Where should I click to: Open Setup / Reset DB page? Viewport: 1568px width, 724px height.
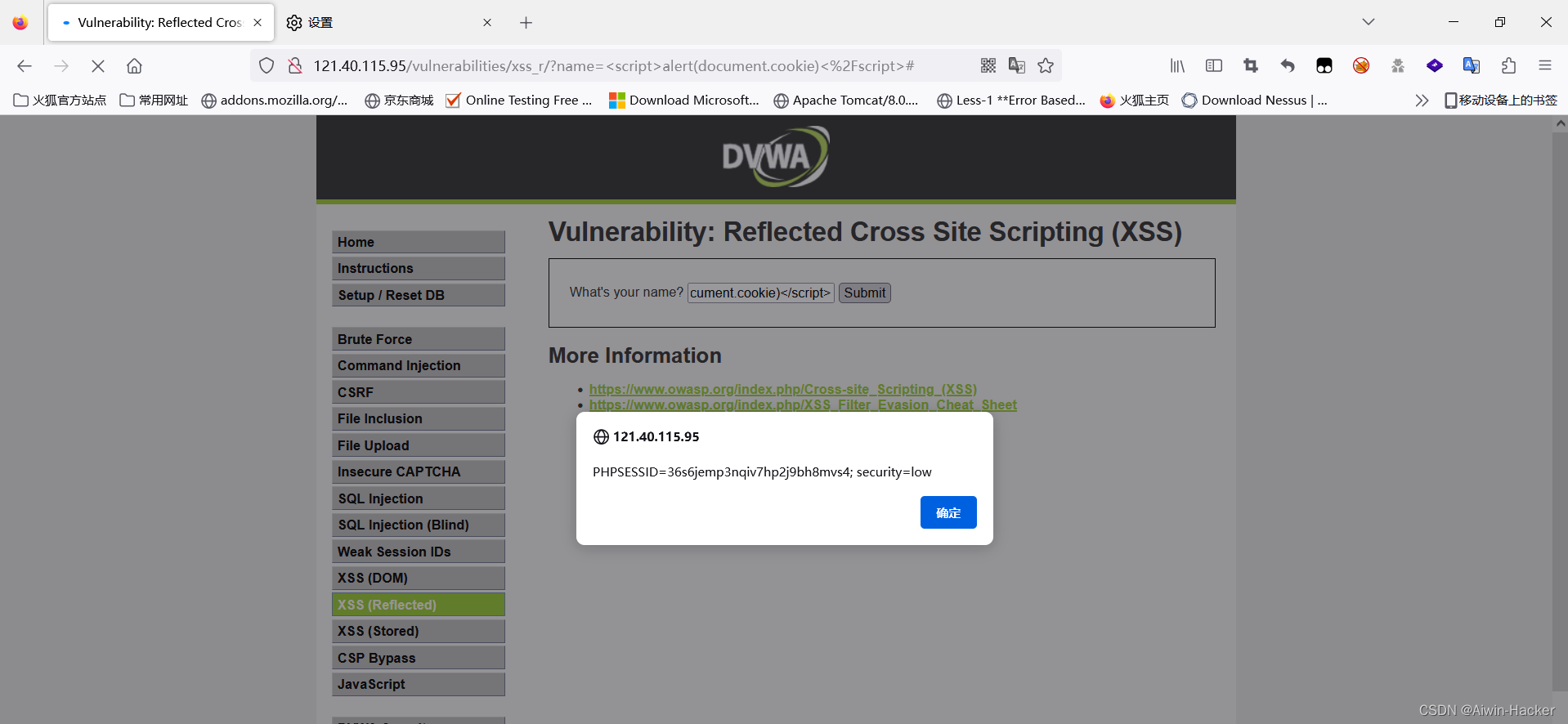419,295
